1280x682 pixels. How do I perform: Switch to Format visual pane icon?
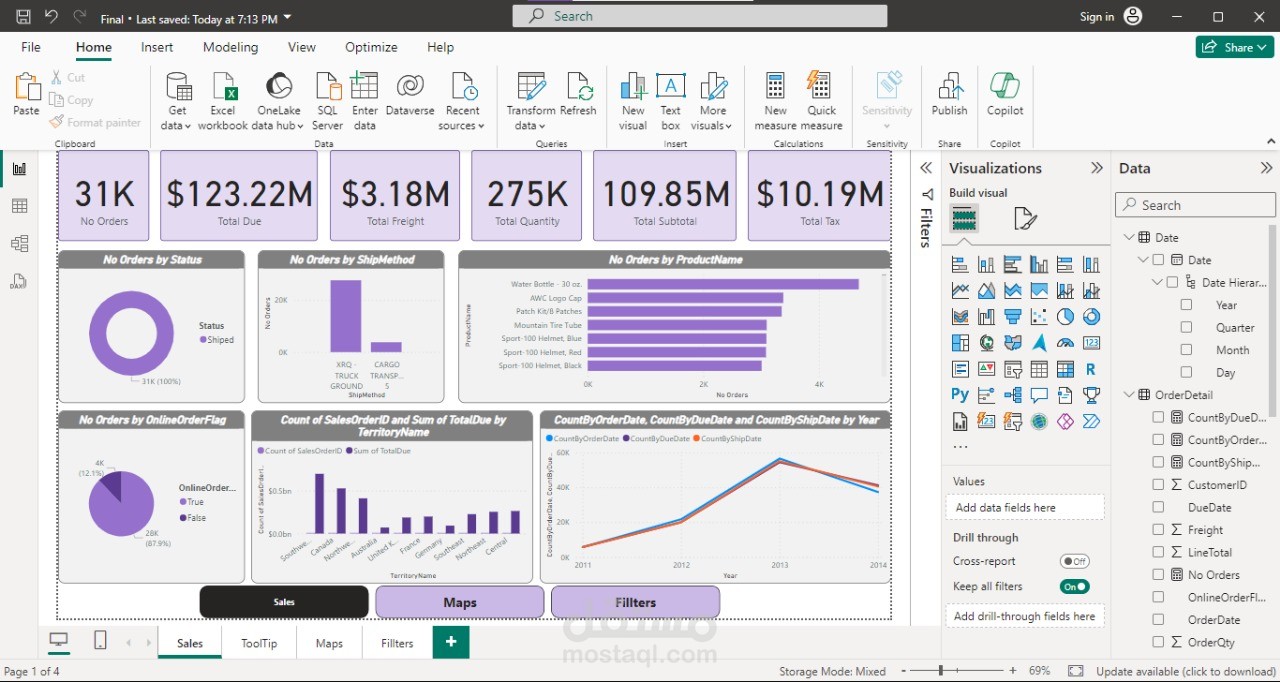pyautogui.click(x=1024, y=218)
